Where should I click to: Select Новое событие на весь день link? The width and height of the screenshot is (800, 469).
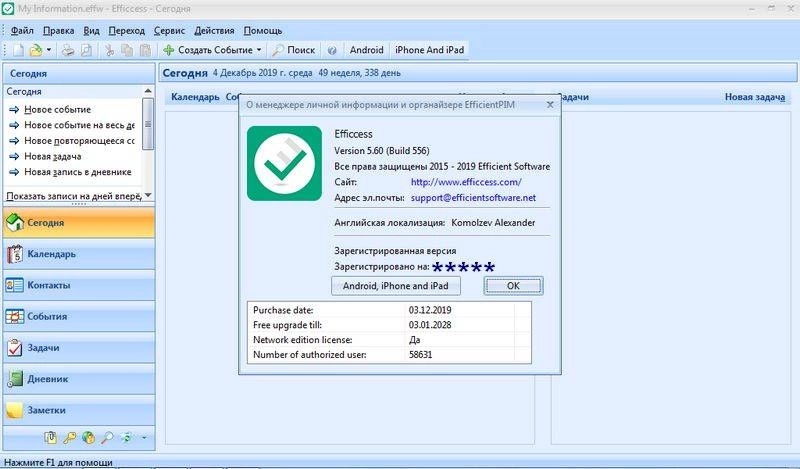coord(80,125)
